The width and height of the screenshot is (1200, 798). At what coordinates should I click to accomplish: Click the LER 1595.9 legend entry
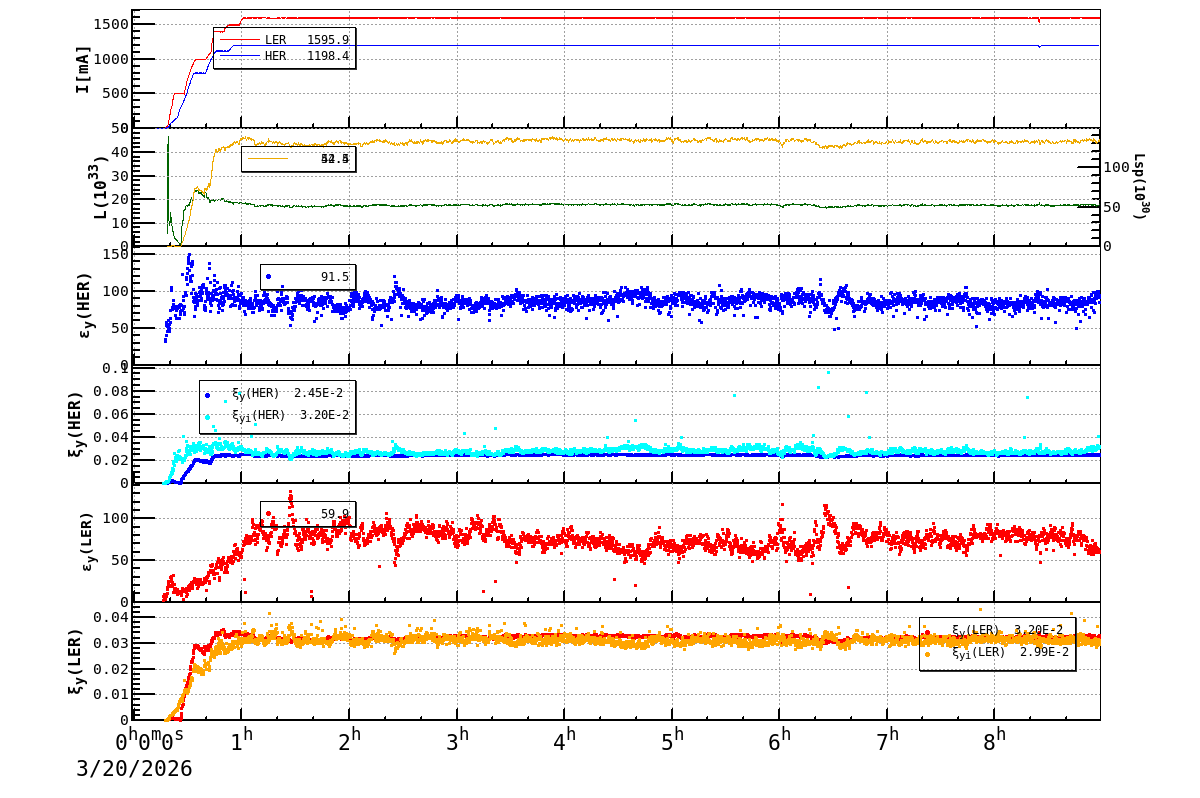[284, 40]
